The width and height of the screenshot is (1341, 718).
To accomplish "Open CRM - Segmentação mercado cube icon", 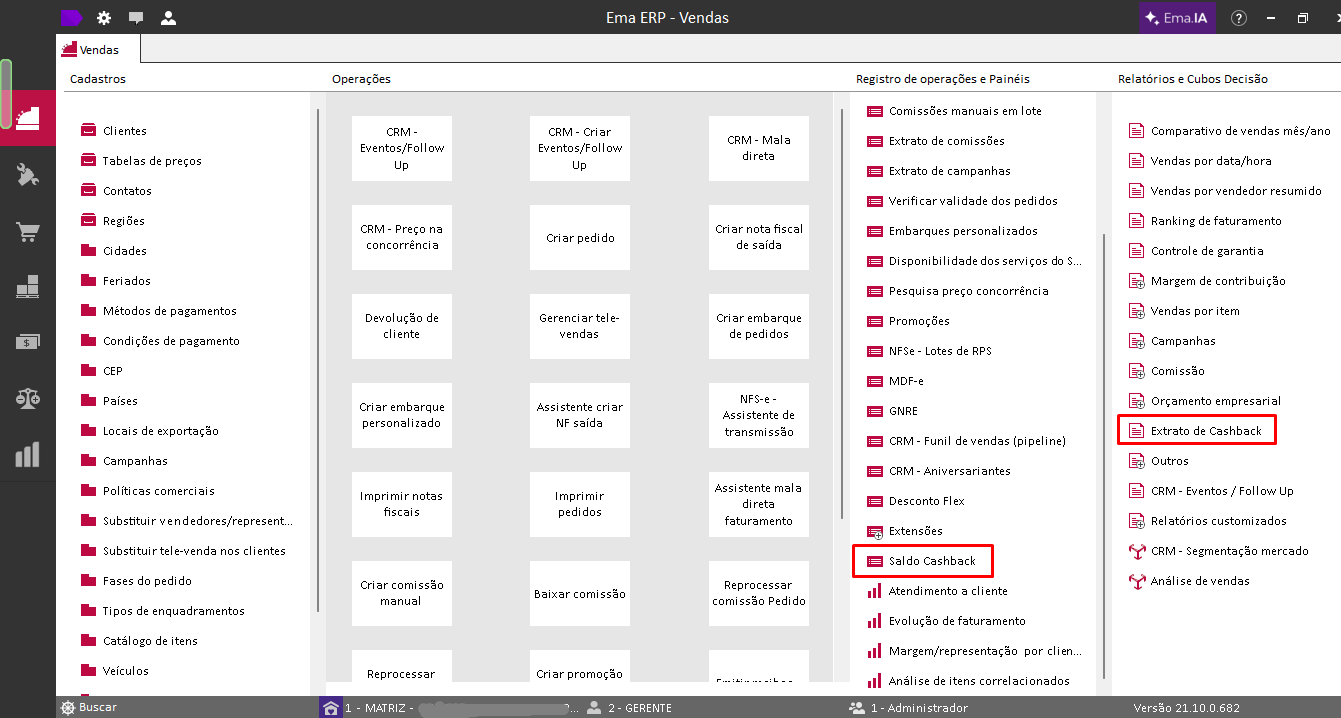I will [1136, 551].
